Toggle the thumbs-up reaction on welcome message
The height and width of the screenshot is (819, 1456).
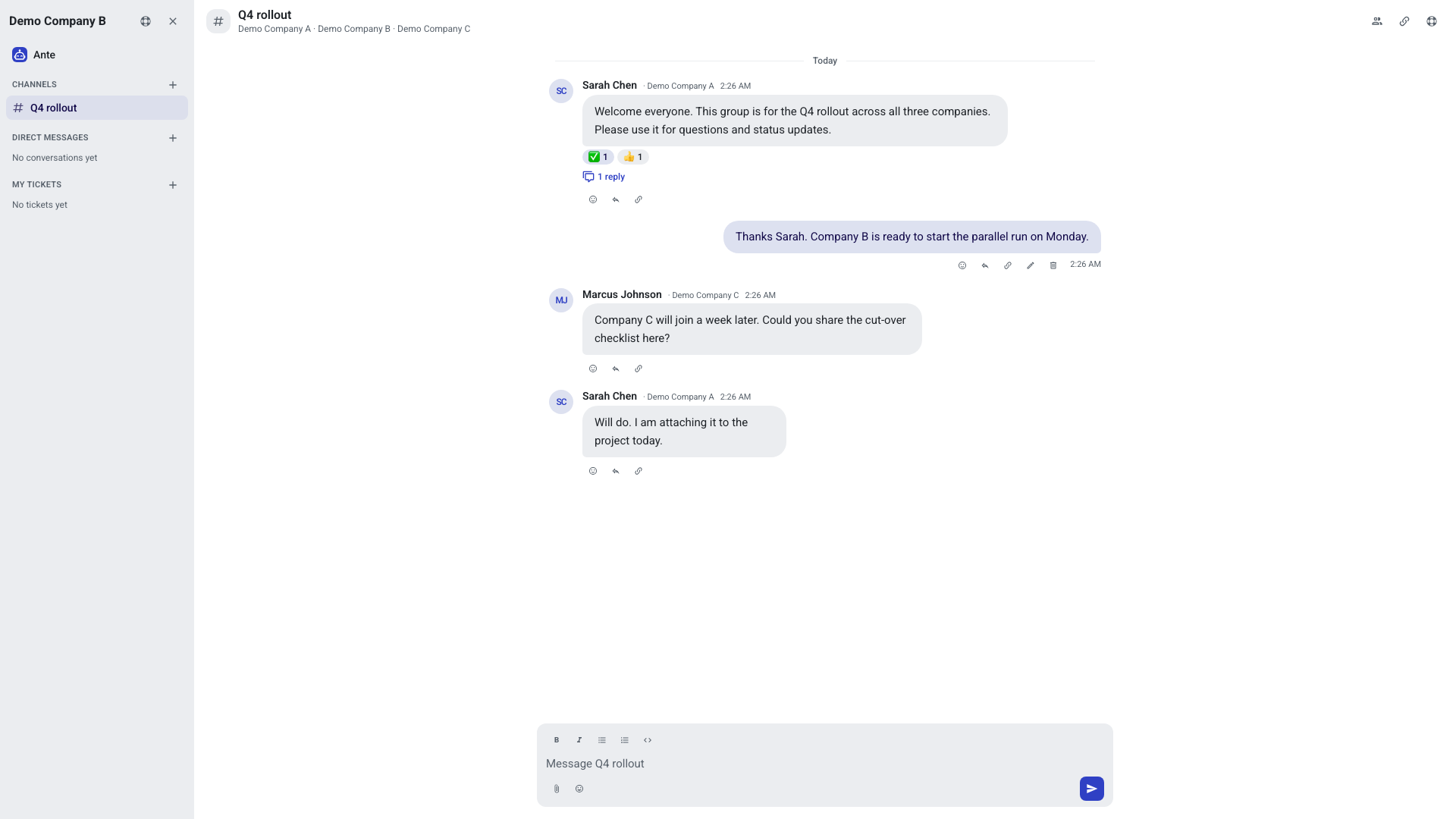pos(633,157)
